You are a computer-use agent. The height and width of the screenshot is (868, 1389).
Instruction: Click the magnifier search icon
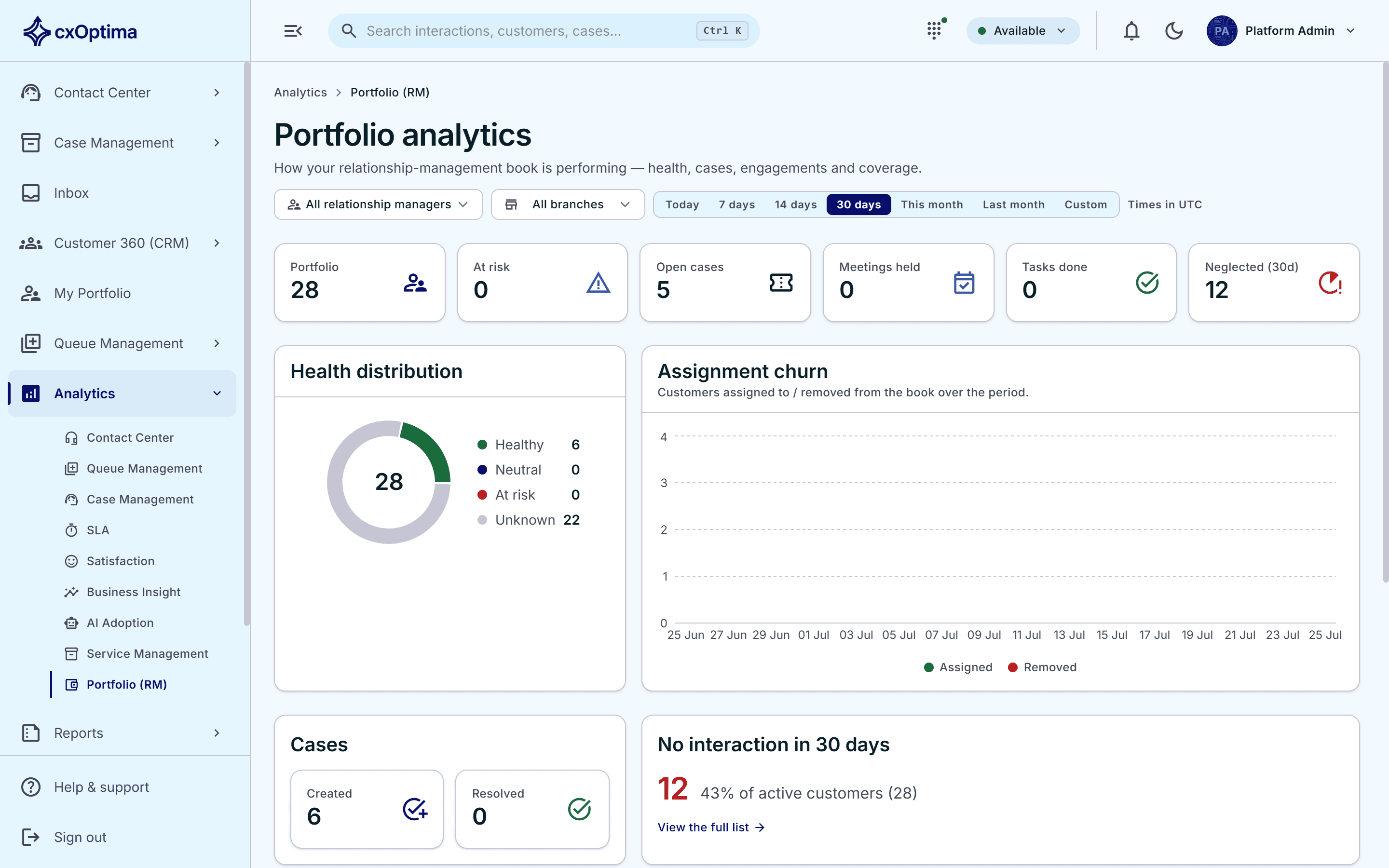pos(349,31)
